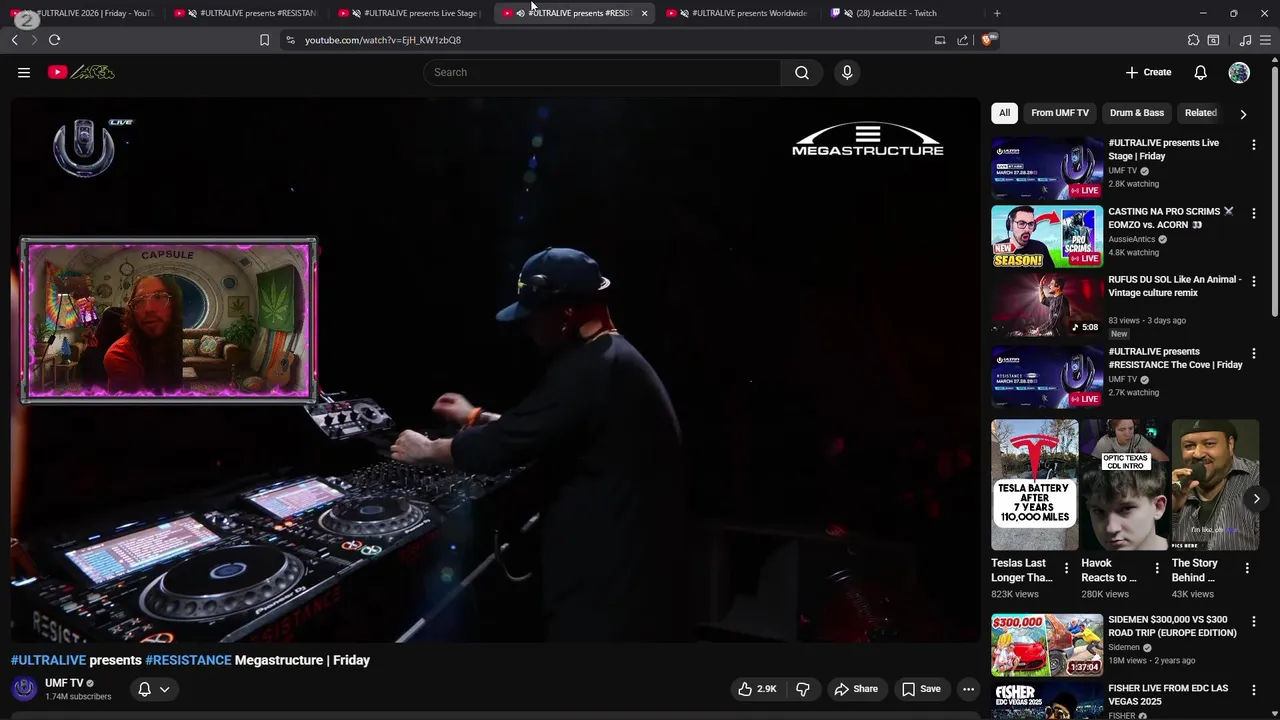Show next Shorts with right arrow
Viewport: 1280px width, 720px height.
pyautogui.click(x=1256, y=498)
